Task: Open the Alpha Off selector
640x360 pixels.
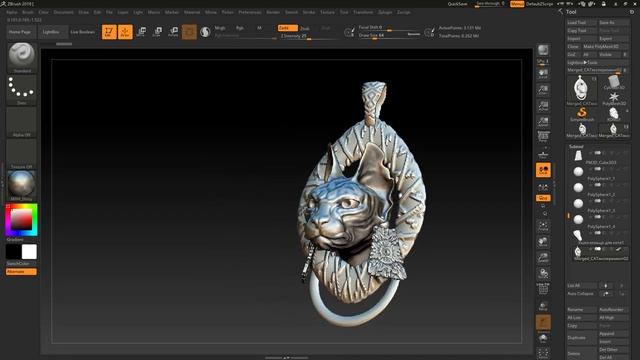Action: point(22,122)
